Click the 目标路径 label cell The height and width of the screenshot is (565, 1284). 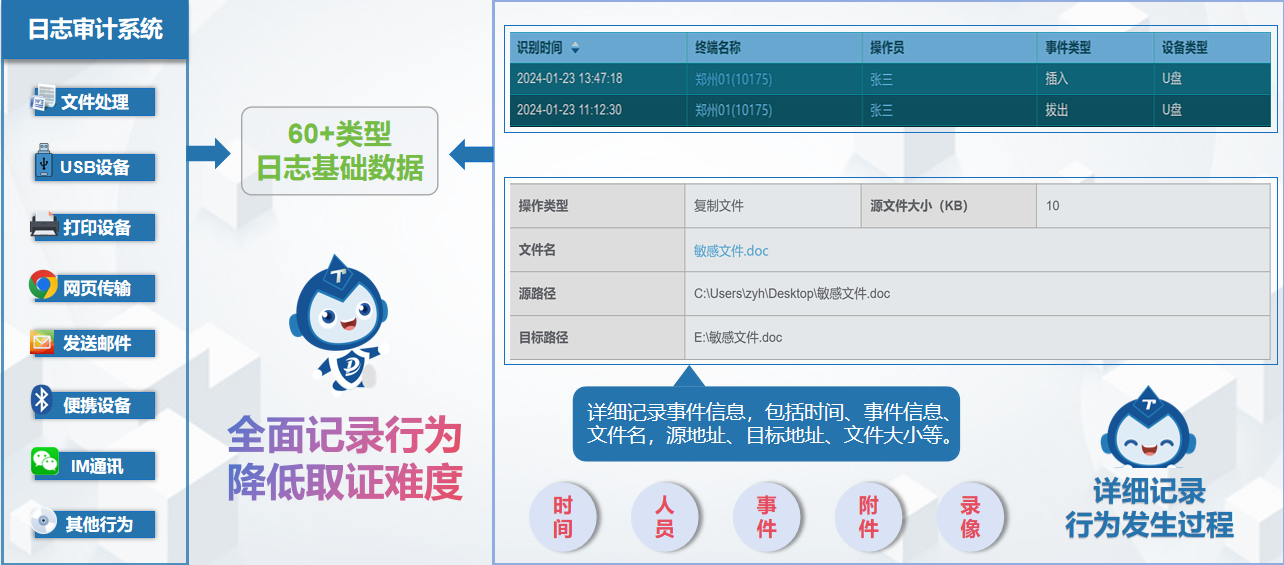click(x=597, y=338)
